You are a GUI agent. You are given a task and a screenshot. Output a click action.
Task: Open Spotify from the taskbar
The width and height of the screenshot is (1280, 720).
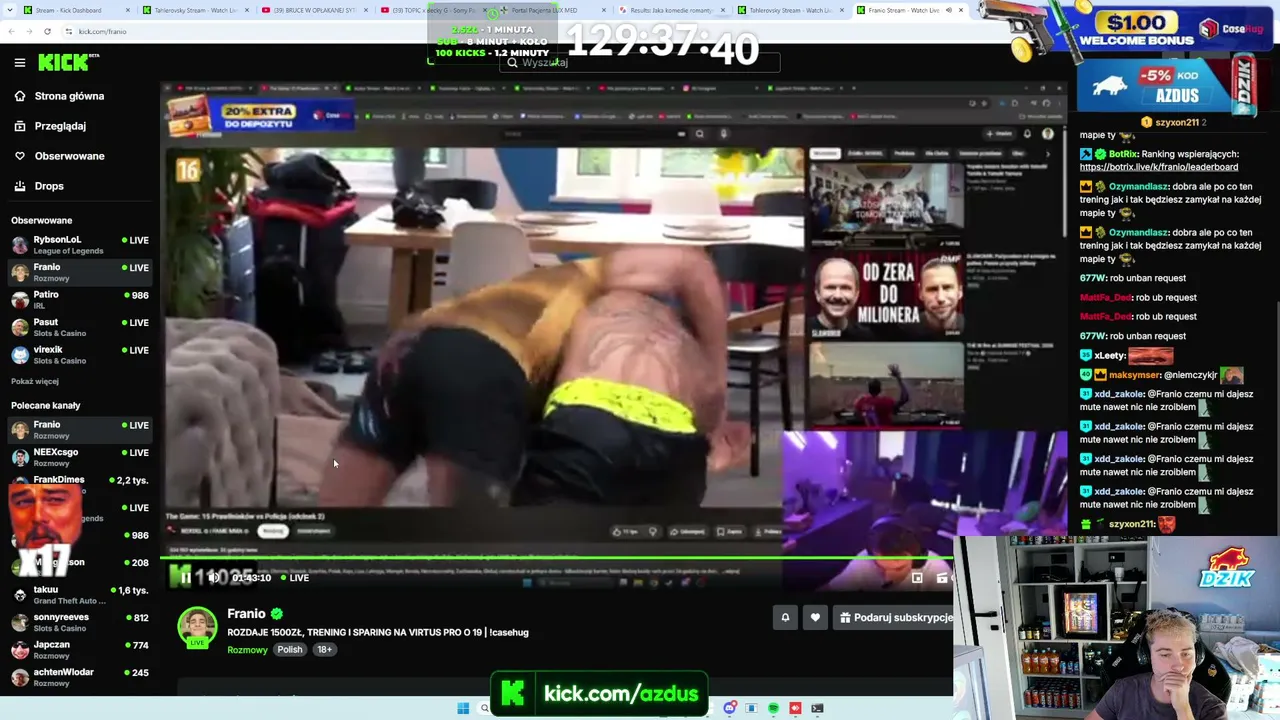coord(774,709)
